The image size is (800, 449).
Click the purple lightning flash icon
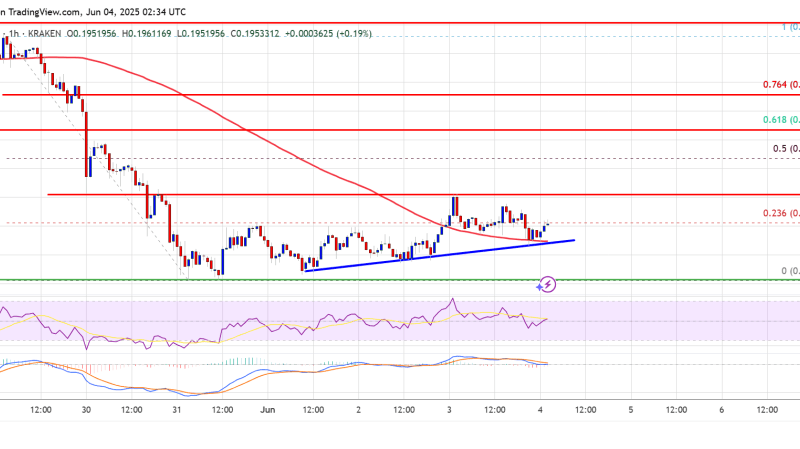pos(547,284)
